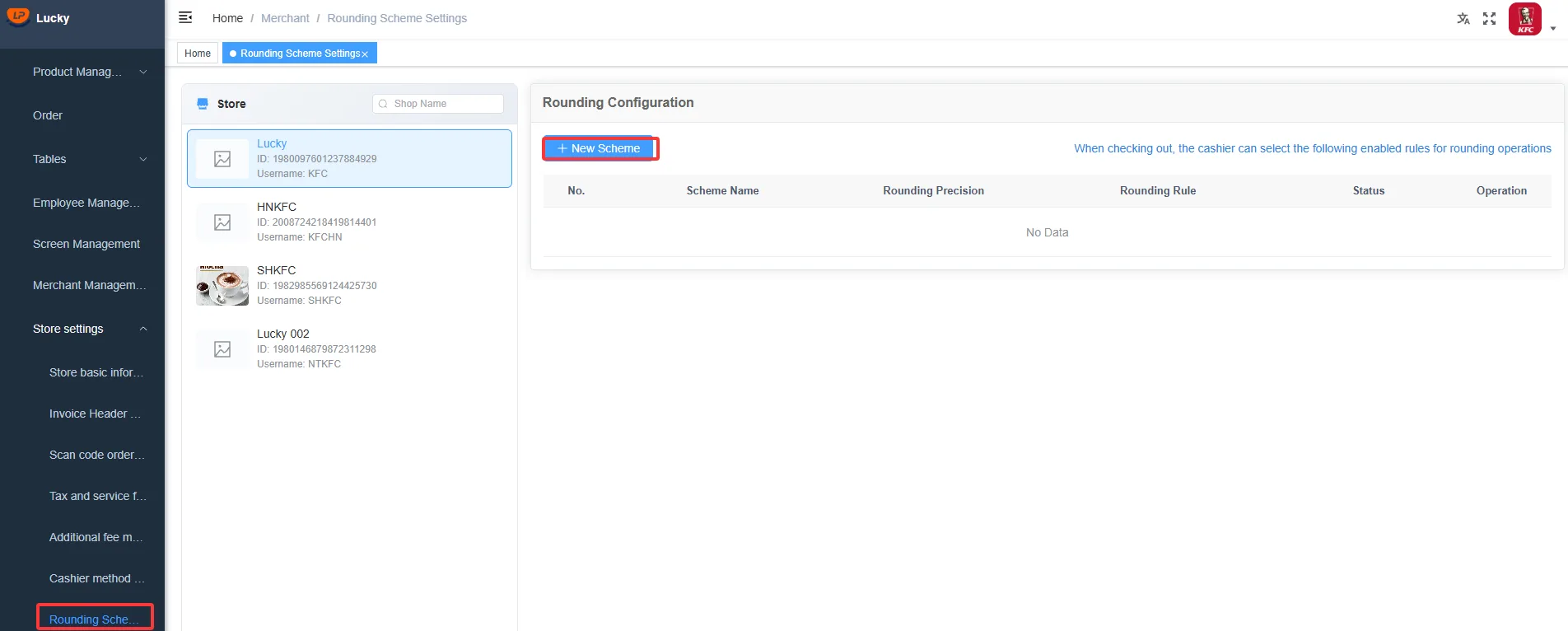Select the Lucky store name
The height and width of the screenshot is (631, 1568).
tap(272, 143)
